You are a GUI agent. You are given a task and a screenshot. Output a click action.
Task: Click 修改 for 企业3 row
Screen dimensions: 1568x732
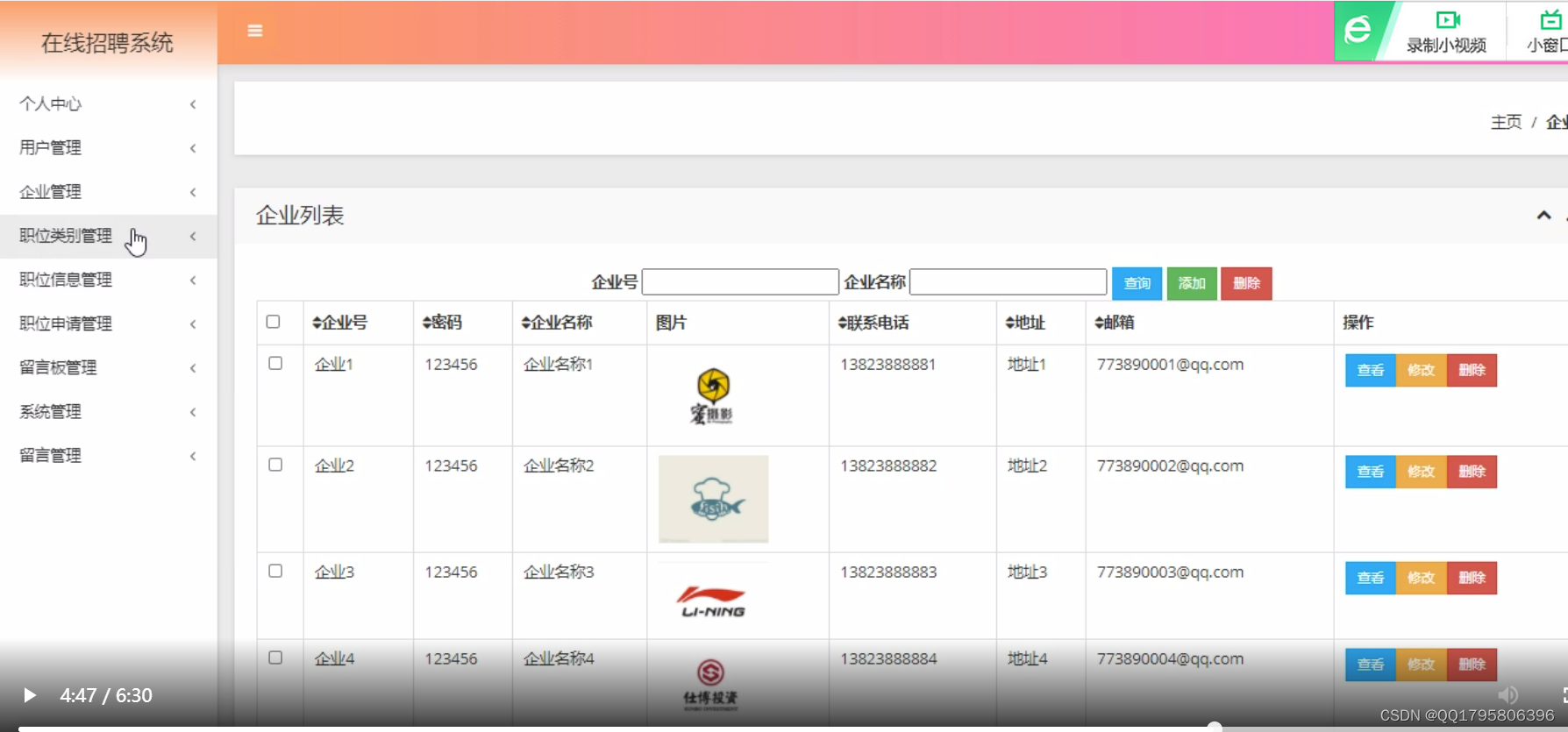[x=1422, y=578]
